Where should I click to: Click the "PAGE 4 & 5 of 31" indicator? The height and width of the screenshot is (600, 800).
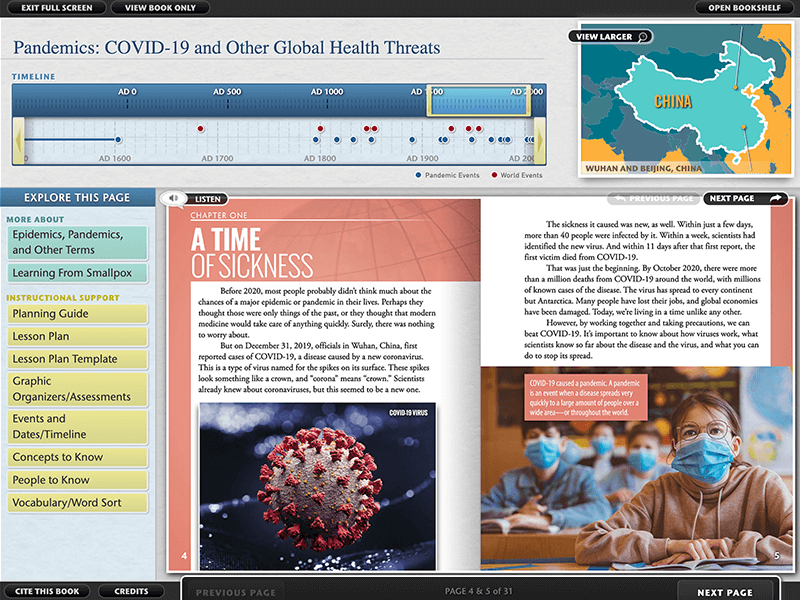coord(479,591)
